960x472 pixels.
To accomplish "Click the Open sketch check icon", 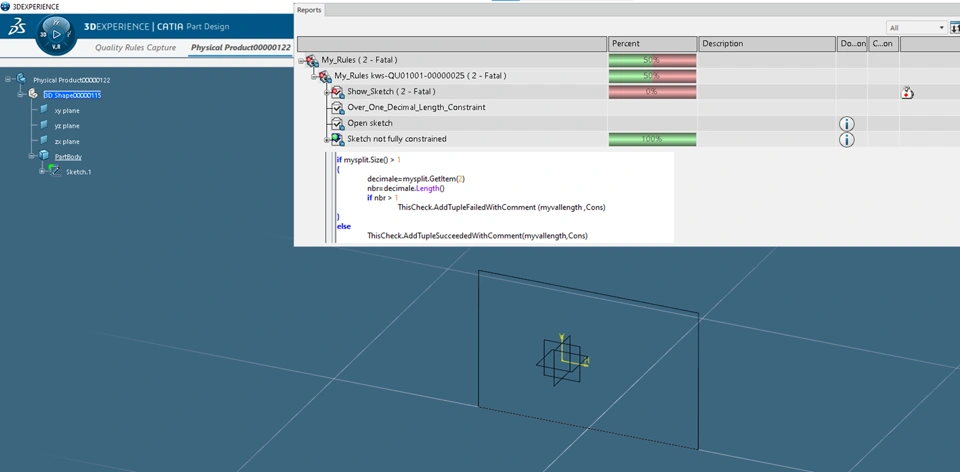I will click(x=338, y=124).
